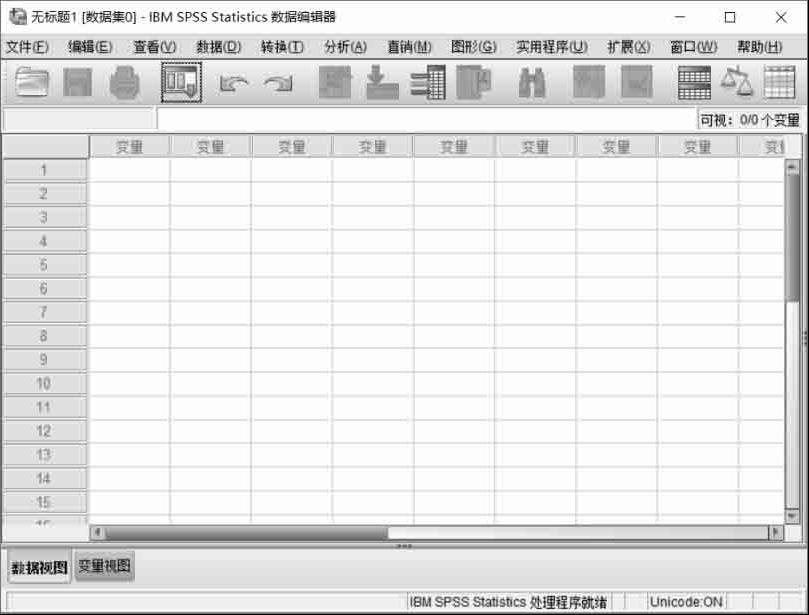Undo the last action

234,83
